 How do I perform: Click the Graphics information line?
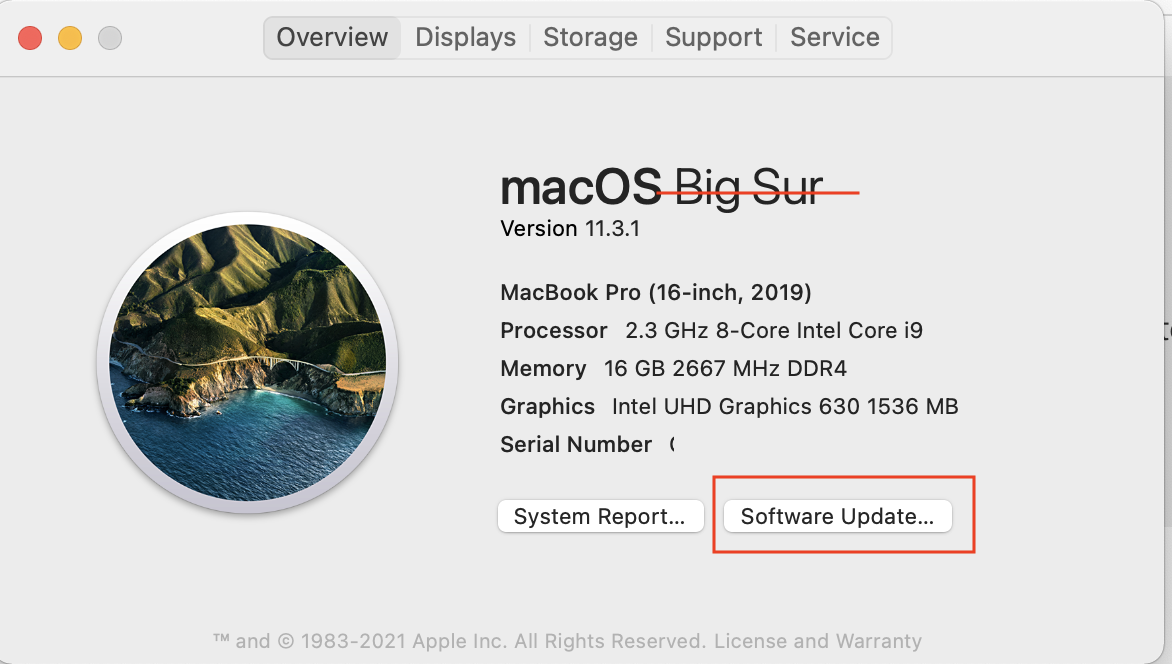(729, 407)
